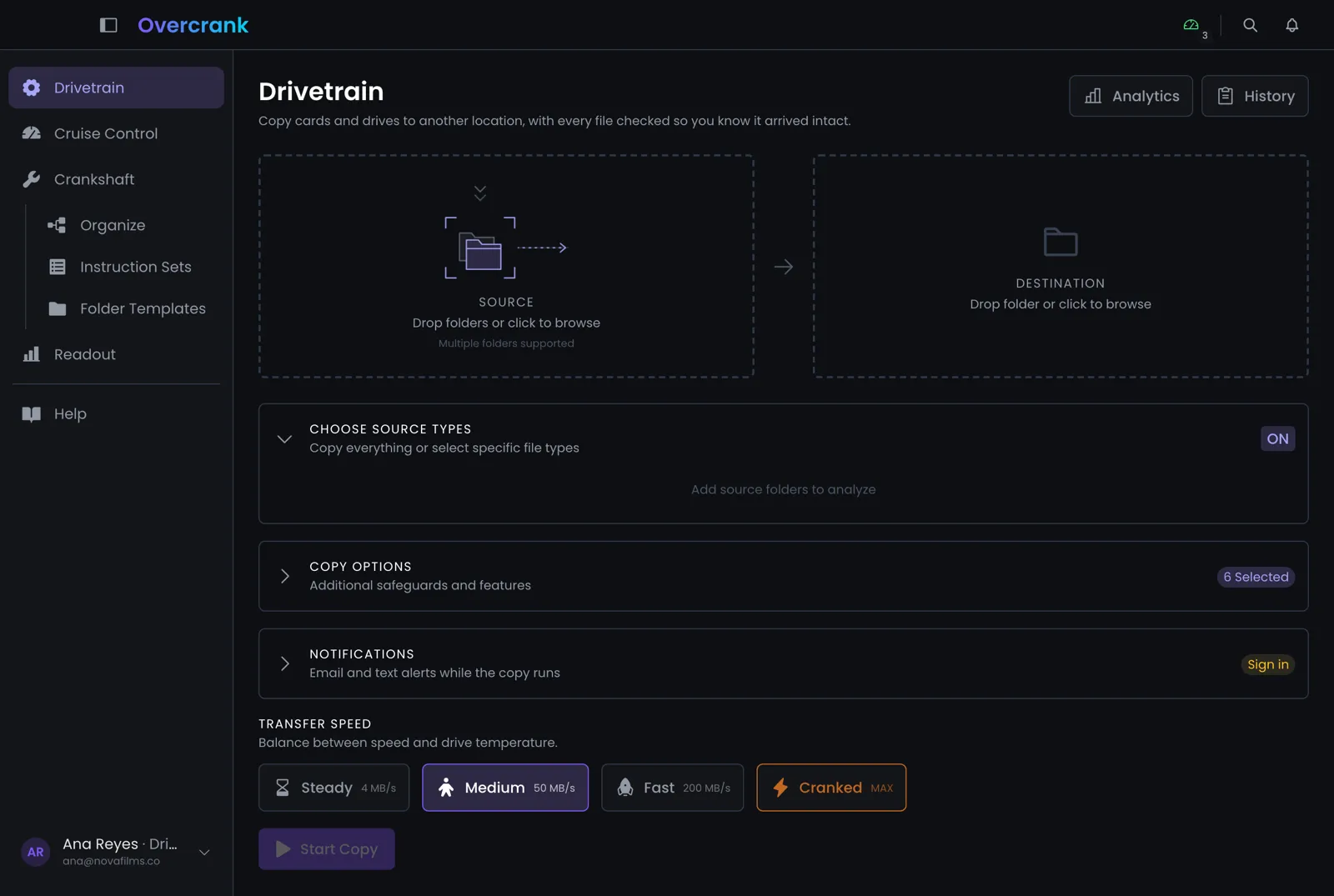Collapse the Choose Source Types section
Screen dimensions: 1334x896
[x=284, y=438]
